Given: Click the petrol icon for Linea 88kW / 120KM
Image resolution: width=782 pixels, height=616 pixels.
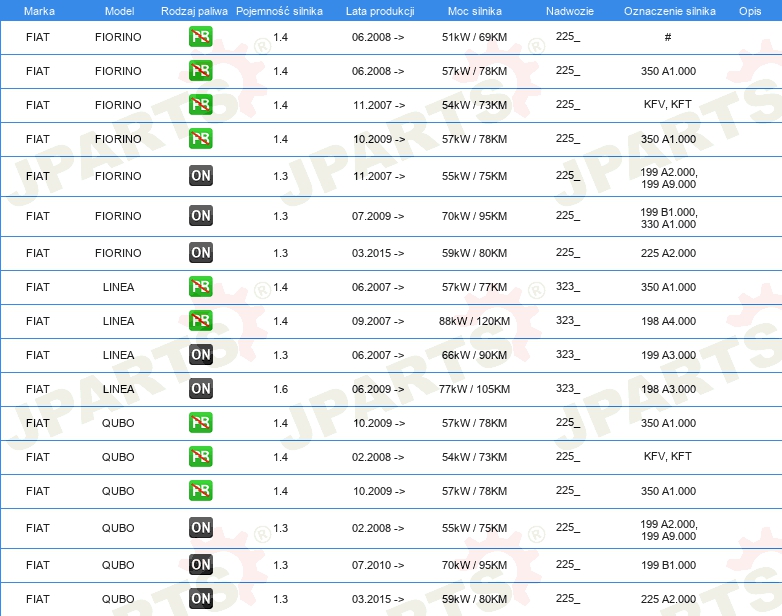Looking at the screenshot, I should [200, 321].
